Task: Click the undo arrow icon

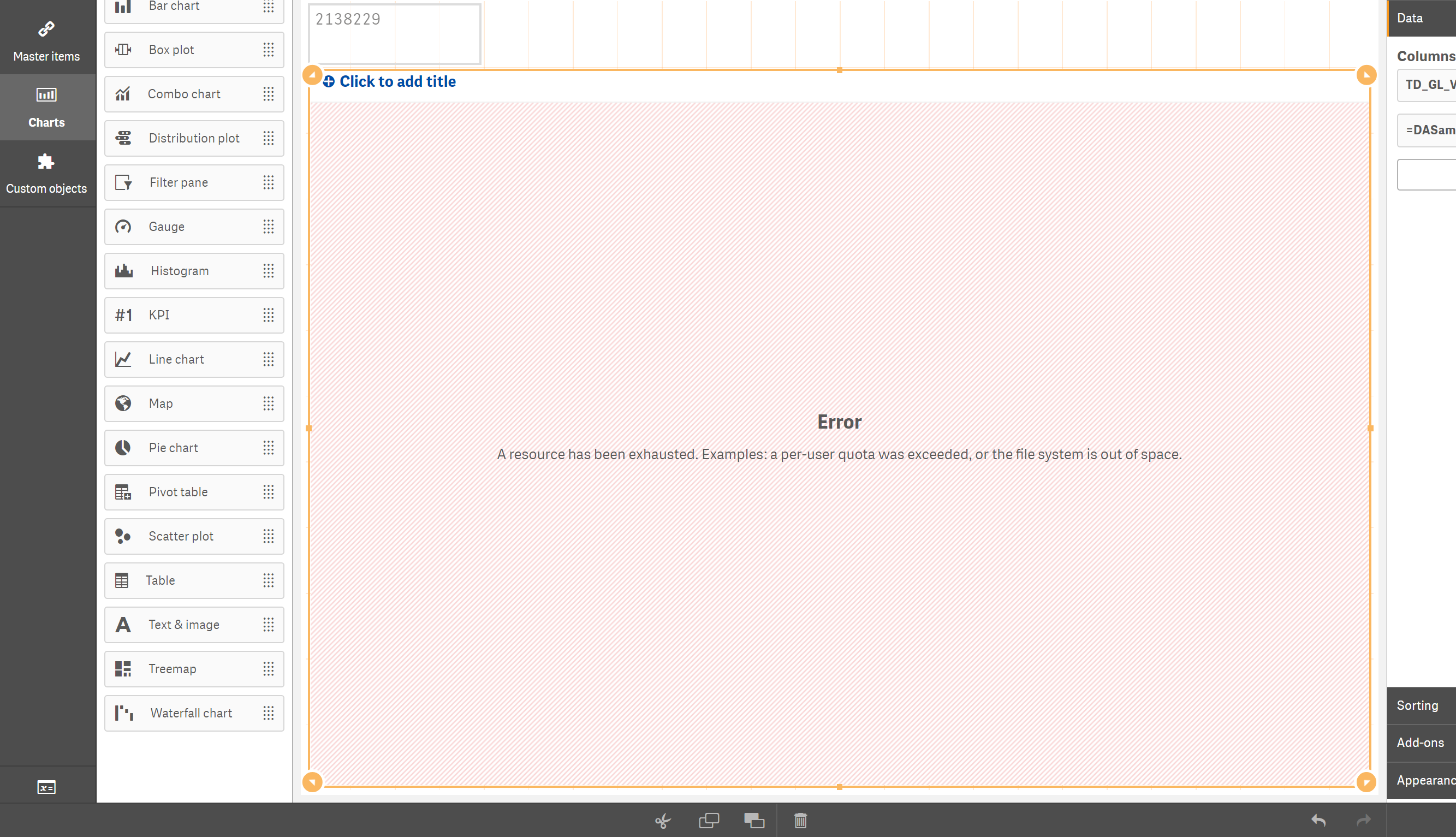Action: [1318, 820]
